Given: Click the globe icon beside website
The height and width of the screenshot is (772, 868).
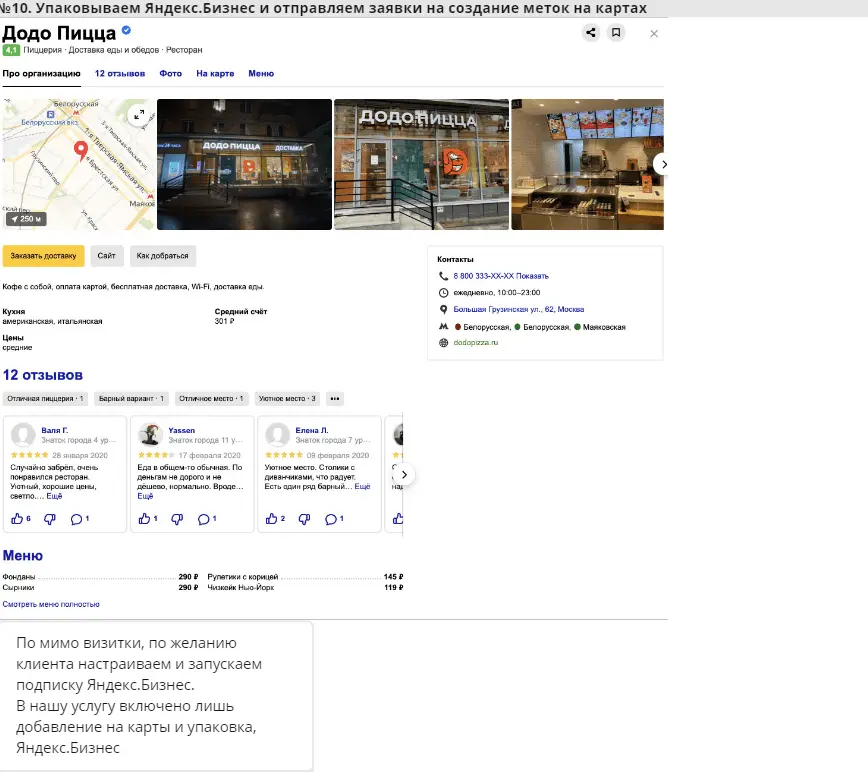Looking at the screenshot, I should point(443,343).
